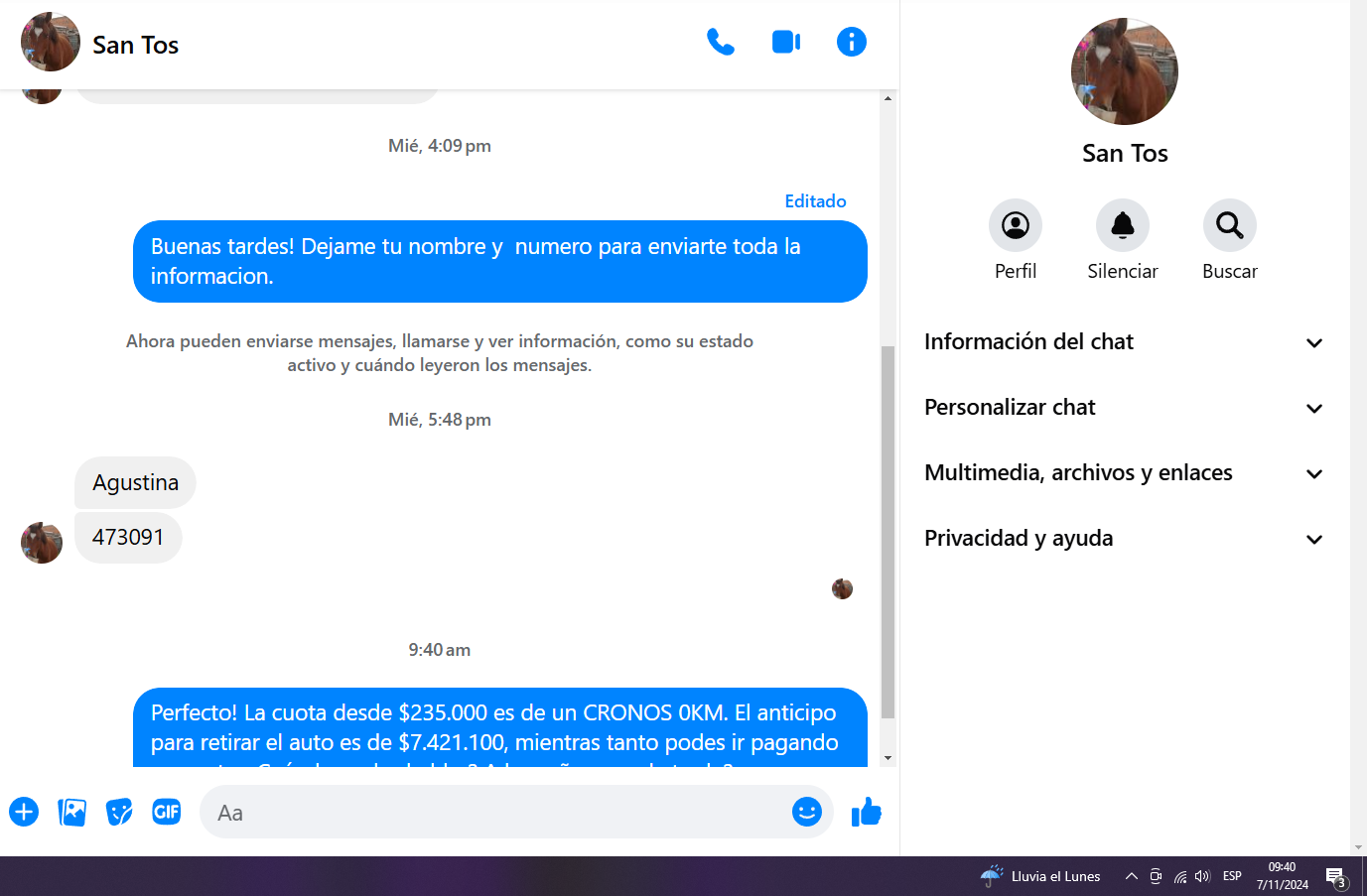Click the Lluvia el Lunes weather widget
This screenshot has width=1367, height=896.
tap(1040, 876)
